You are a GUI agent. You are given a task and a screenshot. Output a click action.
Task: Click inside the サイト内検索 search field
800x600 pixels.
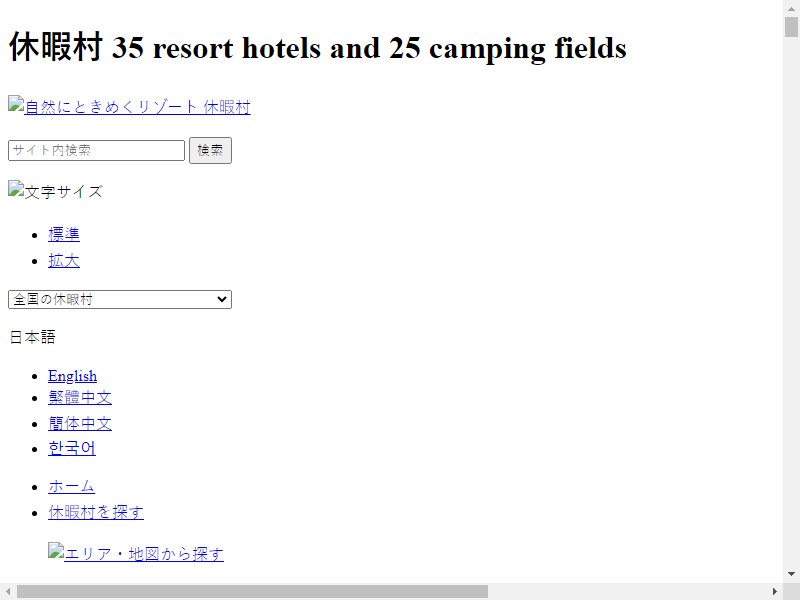pyautogui.click(x=96, y=151)
